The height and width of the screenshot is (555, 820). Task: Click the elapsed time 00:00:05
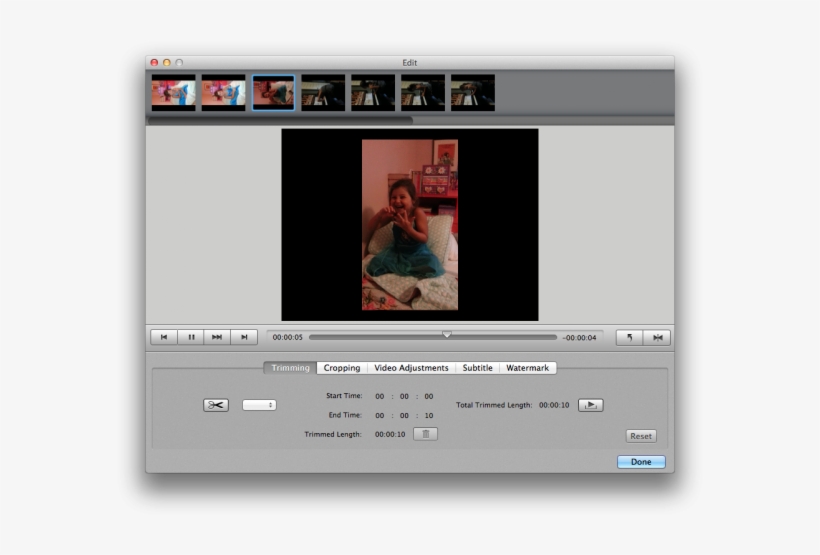[x=288, y=337]
